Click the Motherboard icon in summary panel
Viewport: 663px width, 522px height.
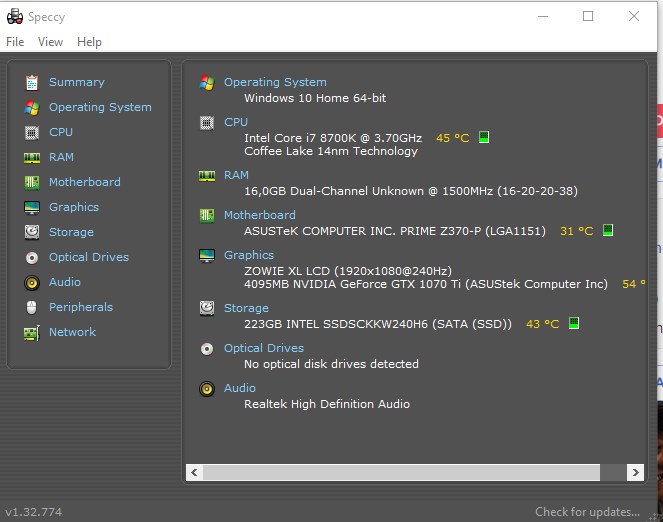click(x=207, y=216)
